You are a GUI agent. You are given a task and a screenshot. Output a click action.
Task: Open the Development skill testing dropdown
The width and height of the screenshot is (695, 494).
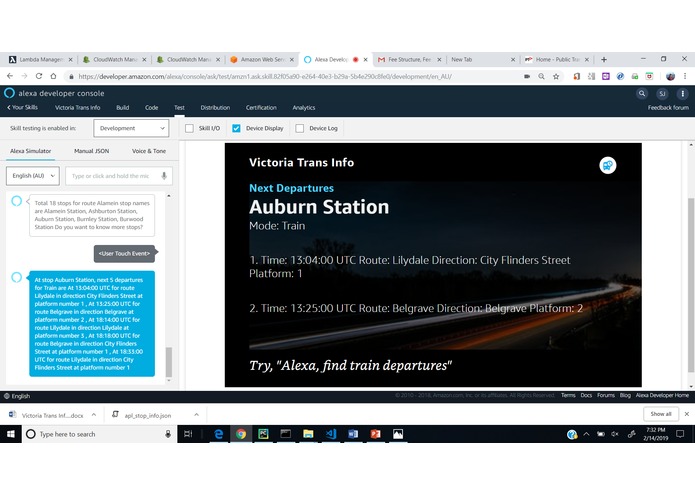click(x=131, y=128)
